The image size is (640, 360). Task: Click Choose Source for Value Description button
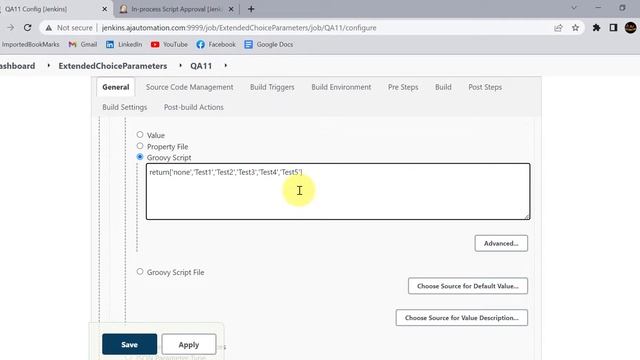click(462, 318)
